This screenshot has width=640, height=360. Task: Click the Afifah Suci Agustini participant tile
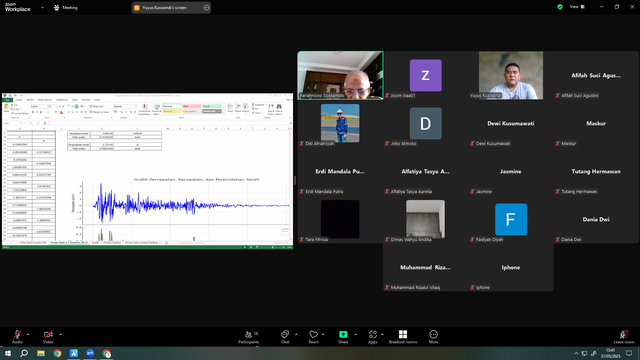(x=596, y=75)
